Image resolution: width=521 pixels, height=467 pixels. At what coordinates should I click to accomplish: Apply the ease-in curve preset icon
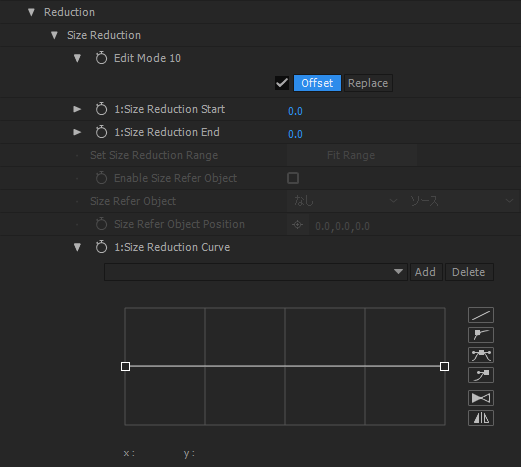[481, 375]
